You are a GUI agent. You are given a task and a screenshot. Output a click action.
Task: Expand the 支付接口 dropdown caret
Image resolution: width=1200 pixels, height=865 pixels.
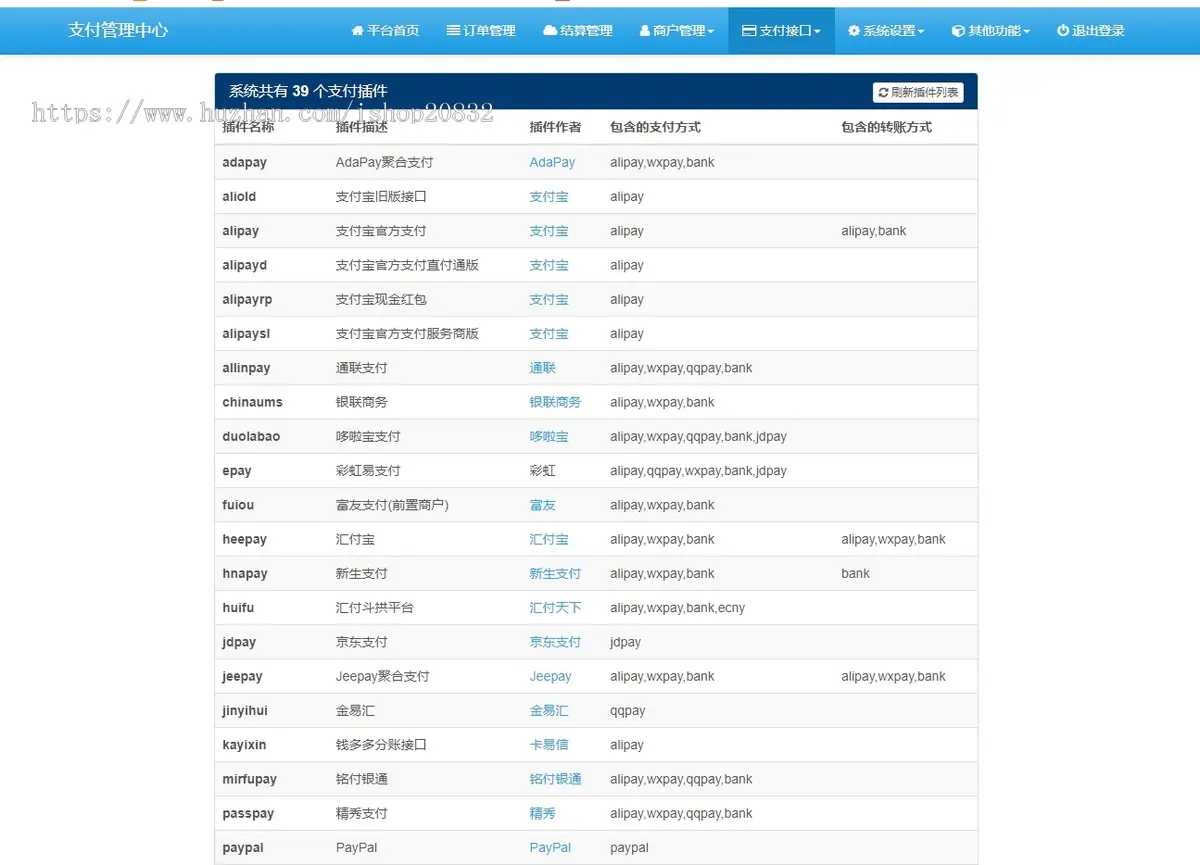pyautogui.click(x=817, y=32)
